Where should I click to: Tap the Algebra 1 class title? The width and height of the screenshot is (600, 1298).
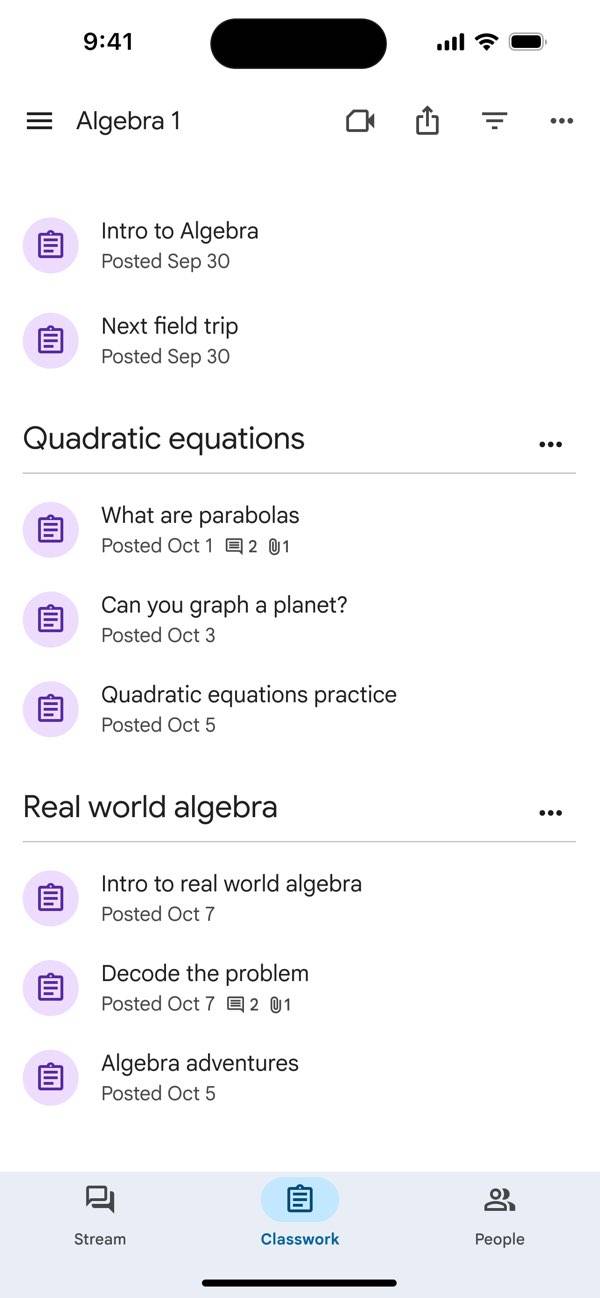(128, 122)
